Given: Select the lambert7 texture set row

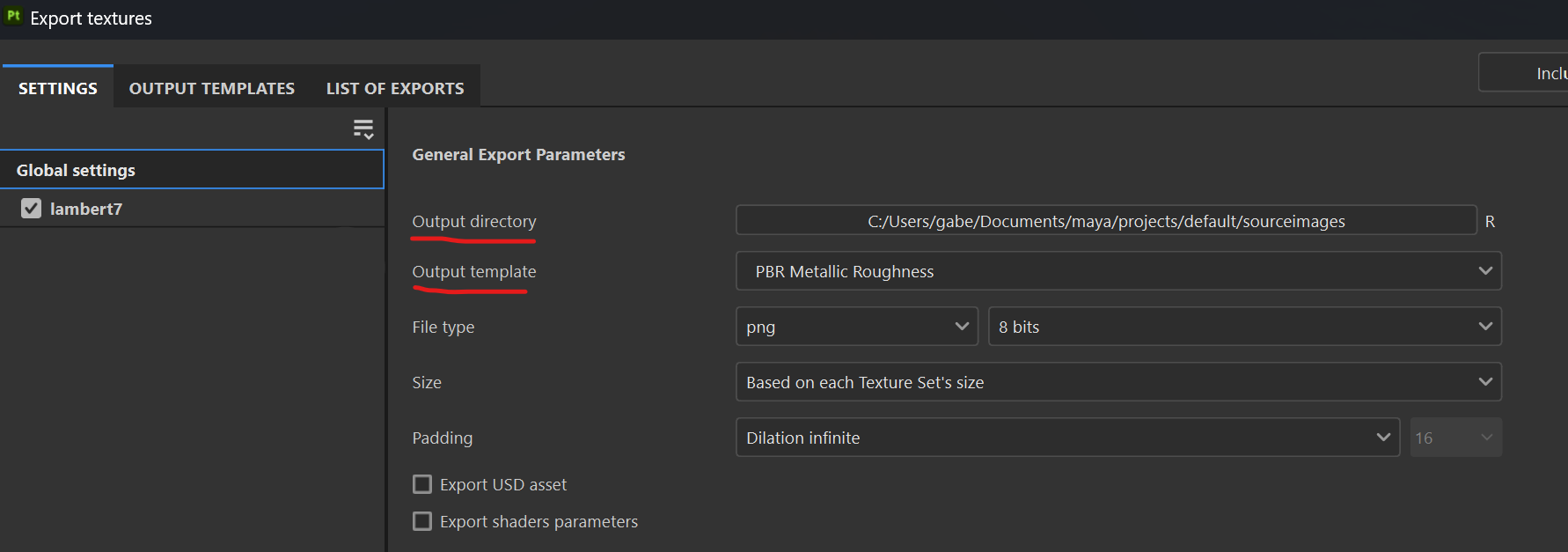Looking at the screenshot, I should (192, 209).
